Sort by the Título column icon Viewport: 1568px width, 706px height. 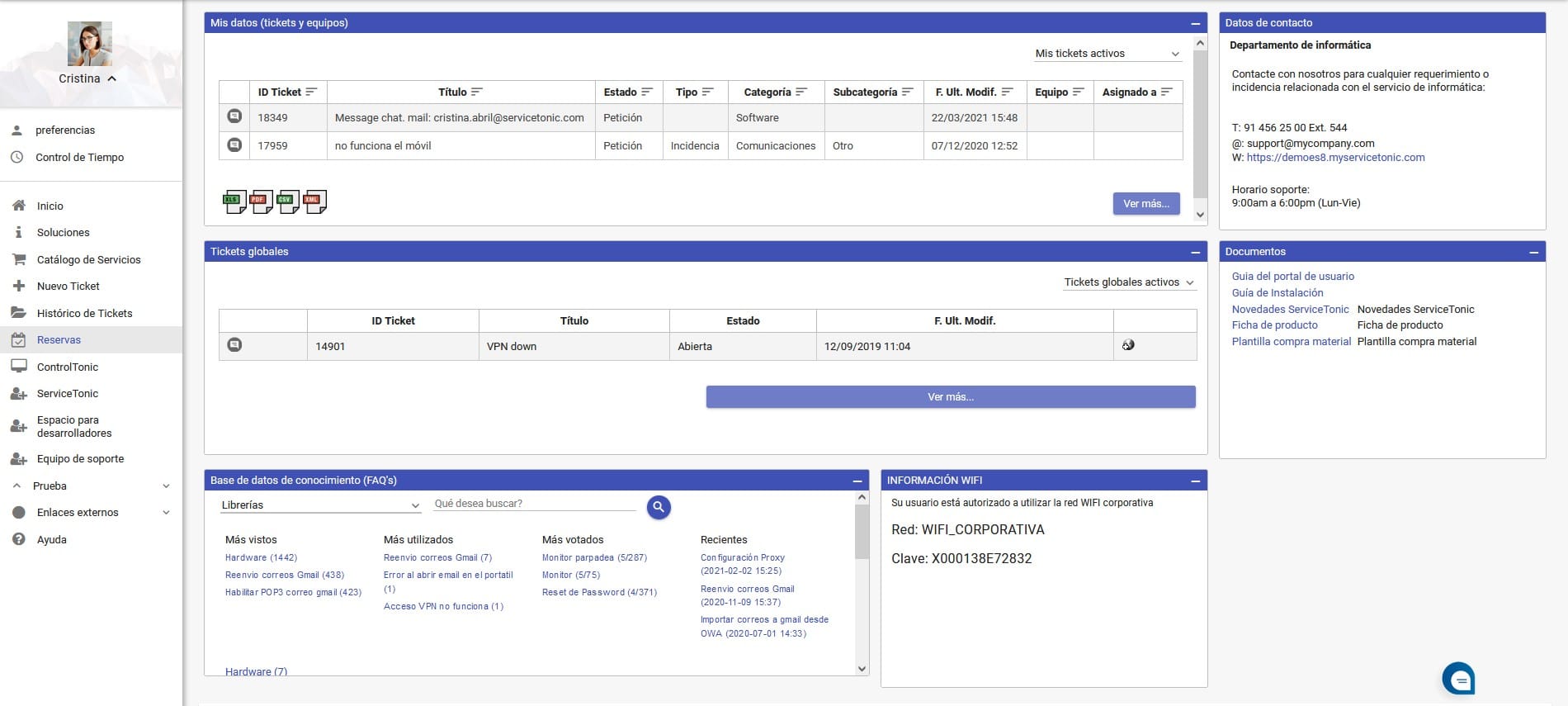(x=477, y=92)
